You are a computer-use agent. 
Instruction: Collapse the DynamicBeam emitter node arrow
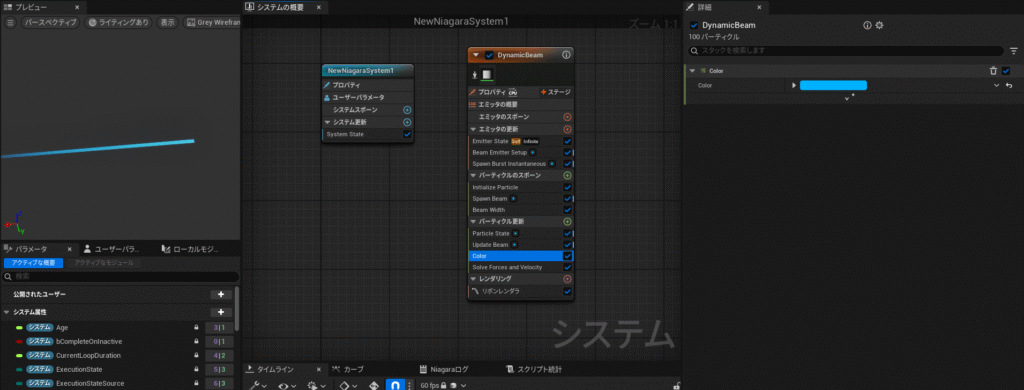pyautogui.click(x=476, y=55)
